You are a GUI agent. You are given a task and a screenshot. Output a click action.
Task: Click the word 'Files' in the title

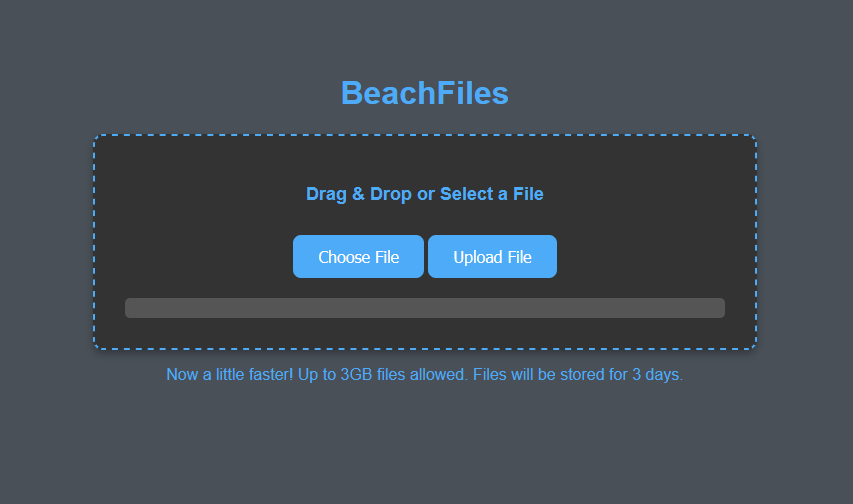473,93
